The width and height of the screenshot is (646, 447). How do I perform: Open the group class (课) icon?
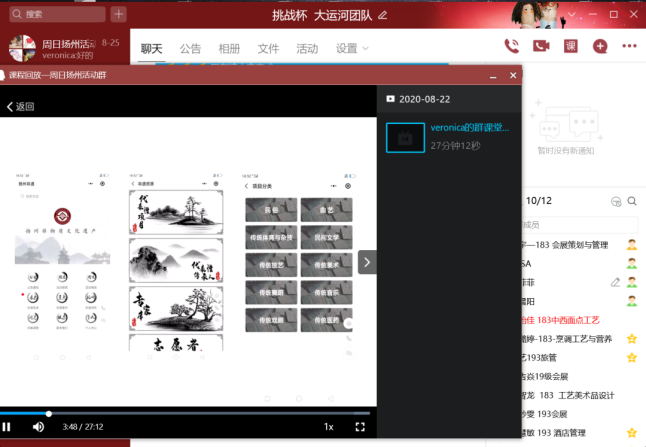point(570,46)
